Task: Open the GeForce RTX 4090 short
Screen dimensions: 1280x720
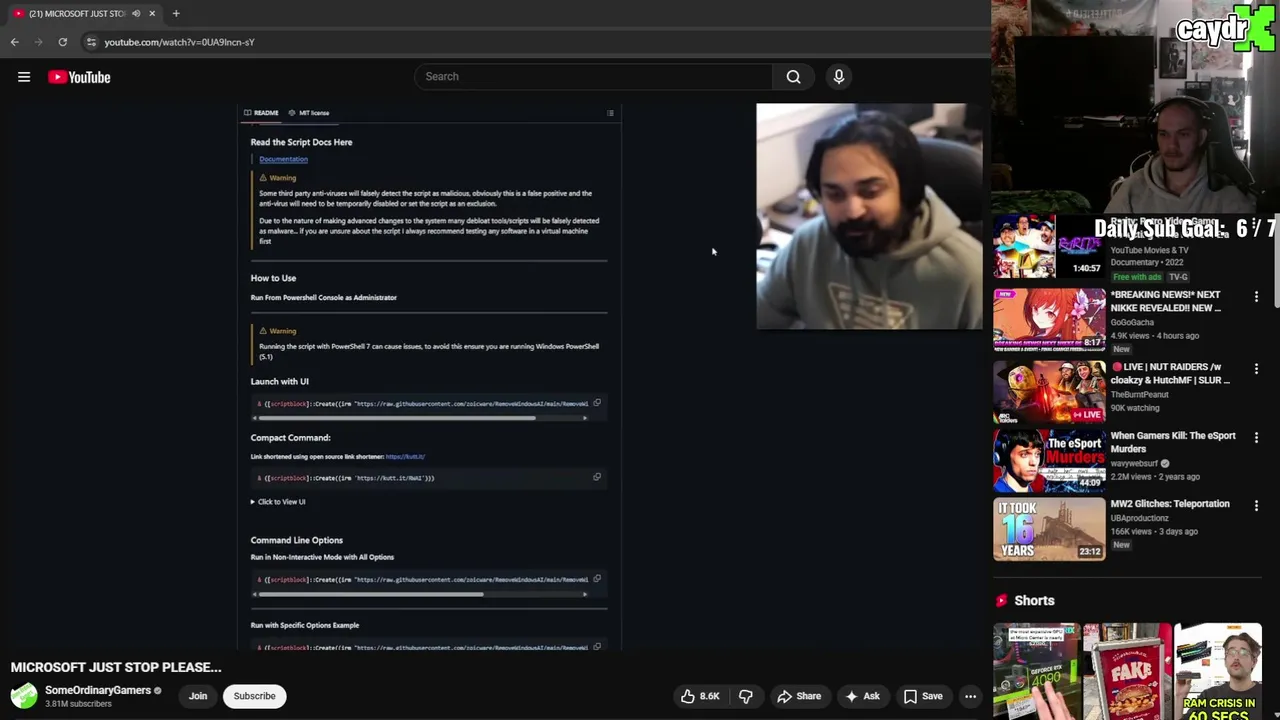Action: (x=1036, y=671)
